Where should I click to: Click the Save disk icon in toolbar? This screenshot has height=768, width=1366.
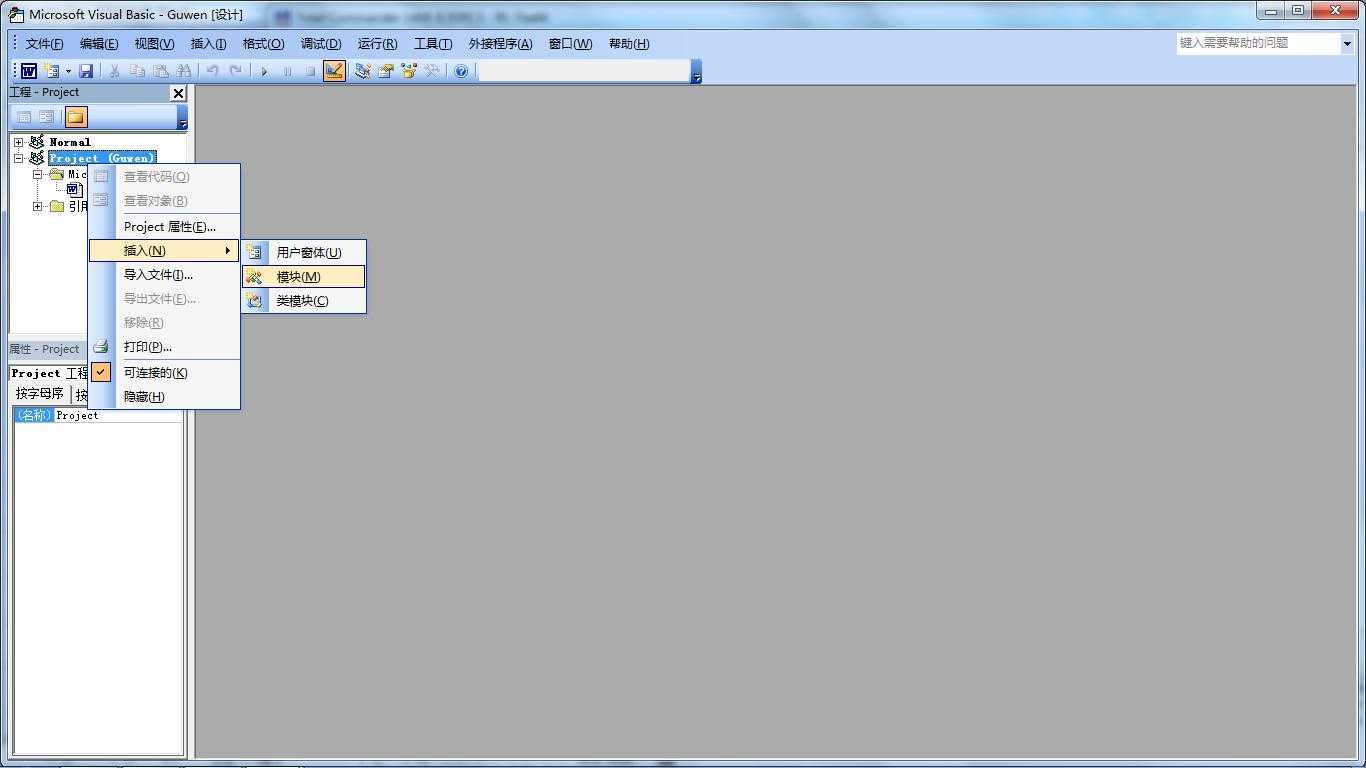click(86, 71)
